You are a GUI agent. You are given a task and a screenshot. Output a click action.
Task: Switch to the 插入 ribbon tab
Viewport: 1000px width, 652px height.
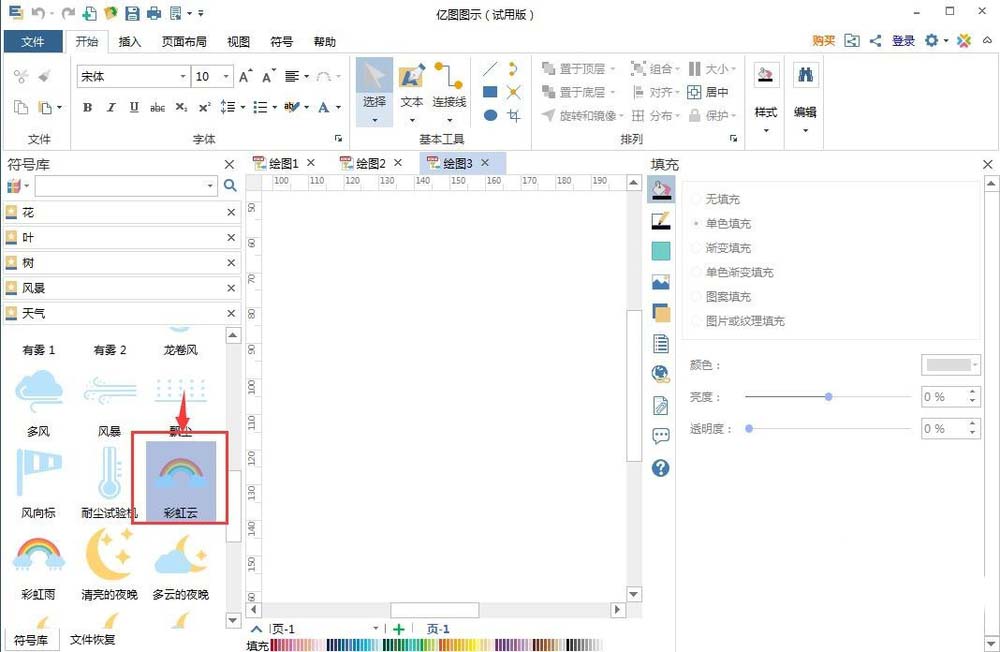tap(133, 42)
